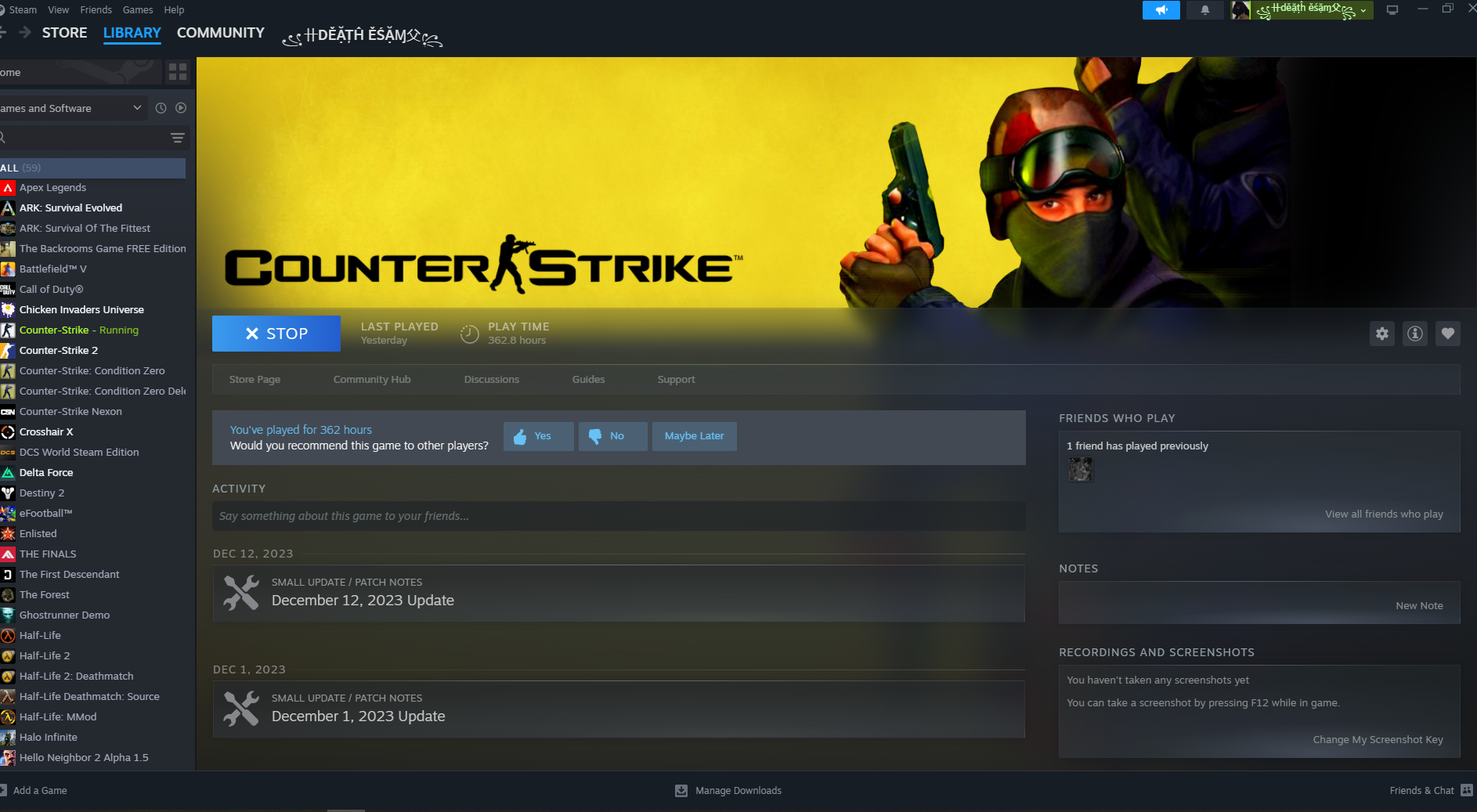The width and height of the screenshot is (1477, 812).
Task: Open the game settings gear icon
Action: click(x=1381, y=334)
